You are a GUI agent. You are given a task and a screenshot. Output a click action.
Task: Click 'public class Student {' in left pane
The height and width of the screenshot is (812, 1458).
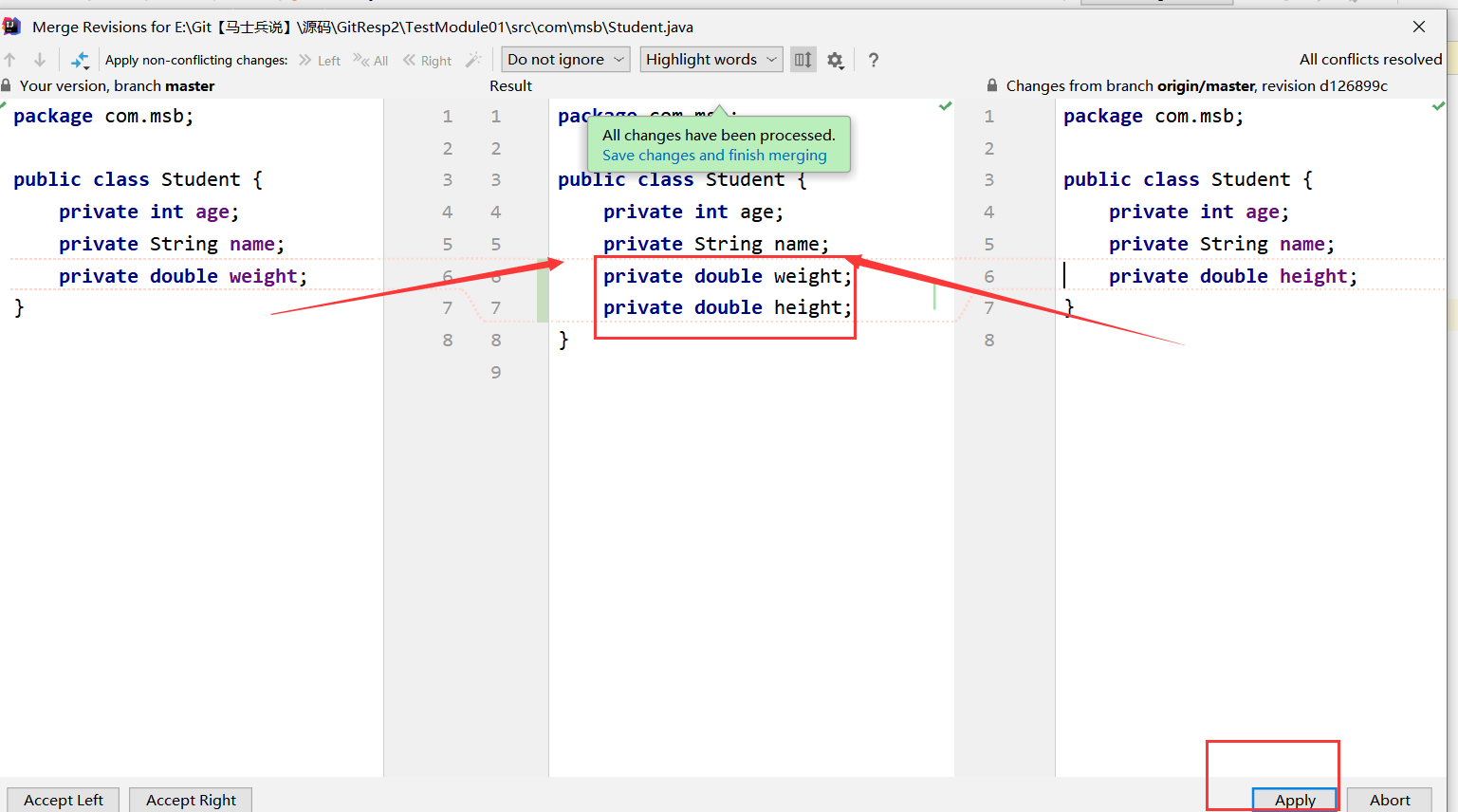coord(138,179)
